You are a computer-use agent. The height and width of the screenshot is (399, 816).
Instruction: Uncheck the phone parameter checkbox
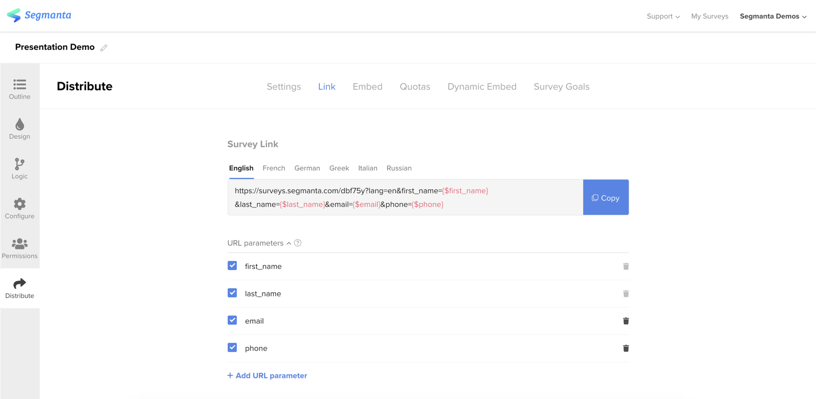click(x=232, y=347)
